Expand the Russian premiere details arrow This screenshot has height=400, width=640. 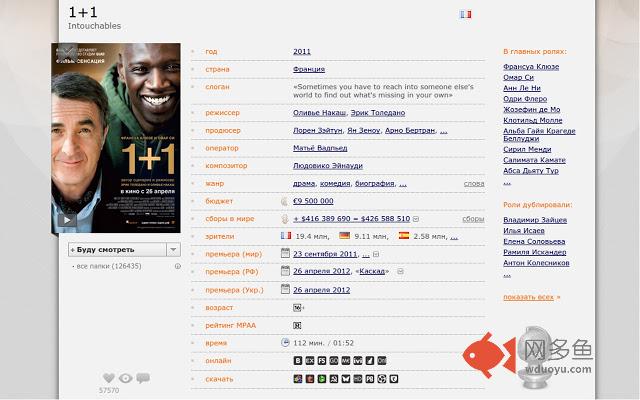[400, 271]
